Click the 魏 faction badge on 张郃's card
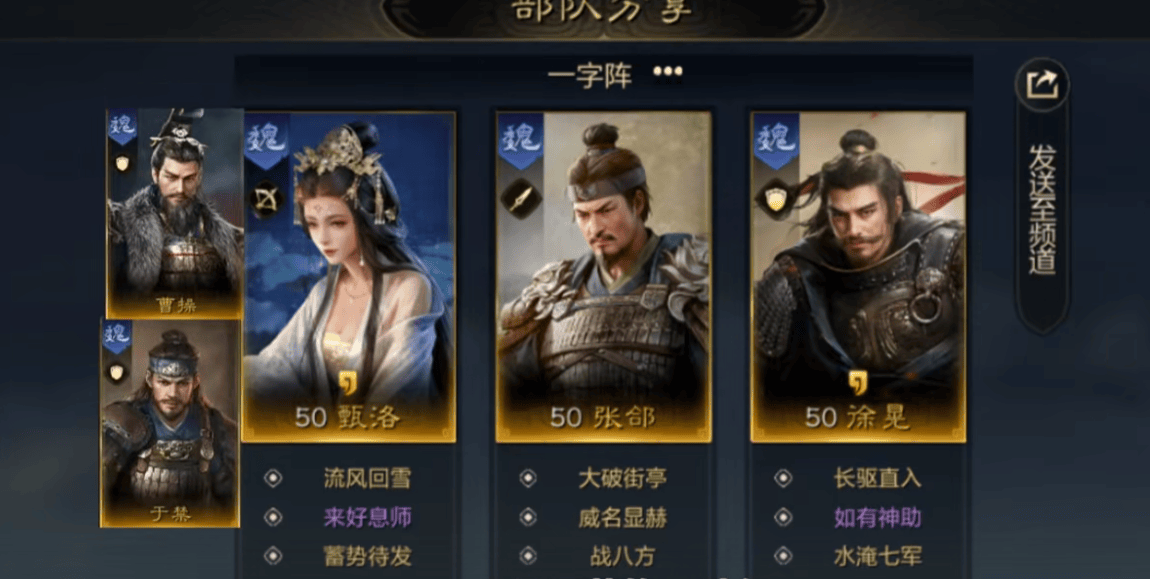Viewport: 1150px width, 579px height. (x=521, y=141)
